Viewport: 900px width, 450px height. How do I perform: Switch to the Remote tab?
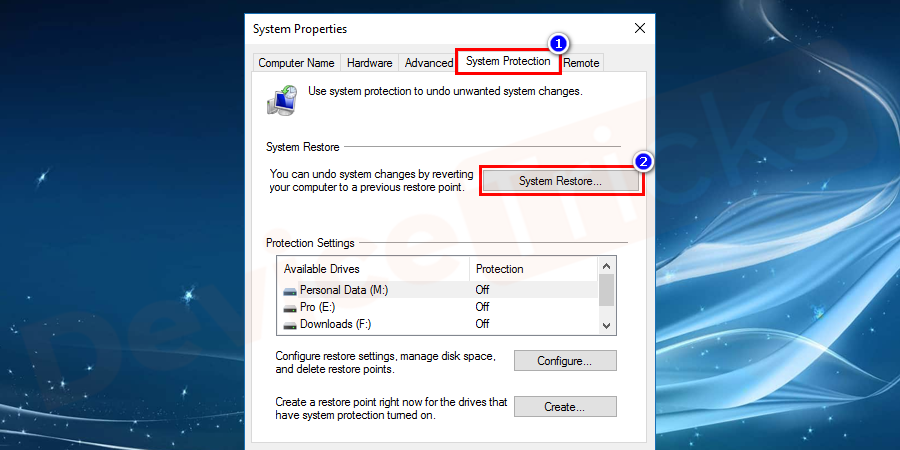click(x=581, y=63)
